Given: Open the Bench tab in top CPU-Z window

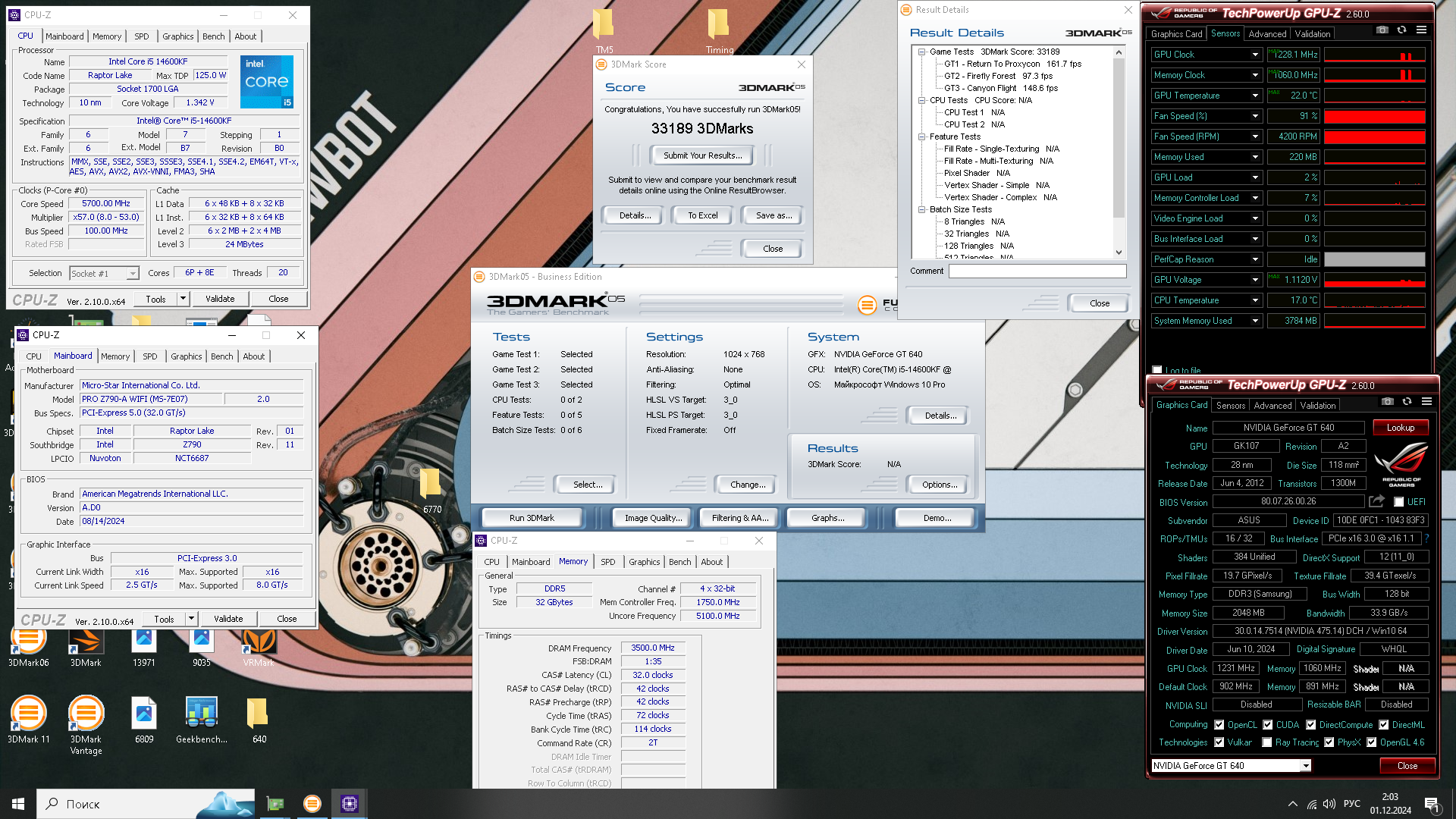Looking at the screenshot, I should pos(213,36).
